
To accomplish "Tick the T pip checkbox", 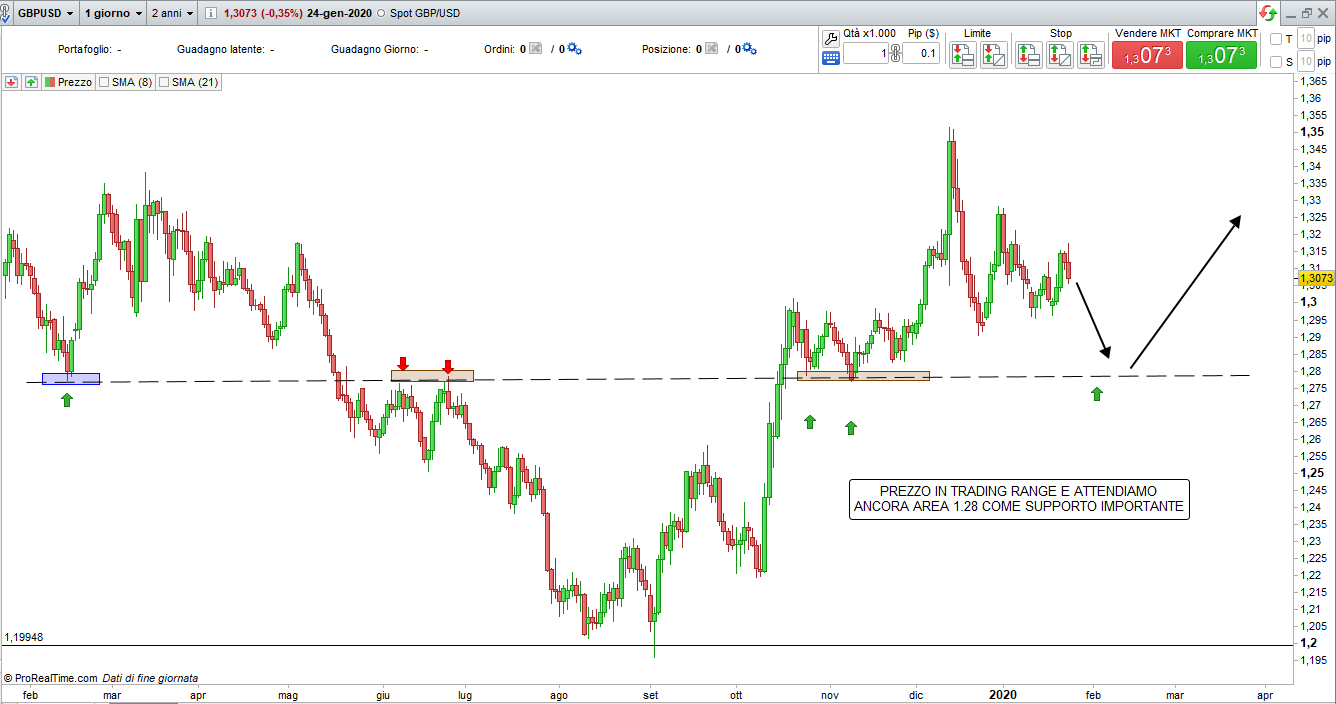I will coord(1275,39).
